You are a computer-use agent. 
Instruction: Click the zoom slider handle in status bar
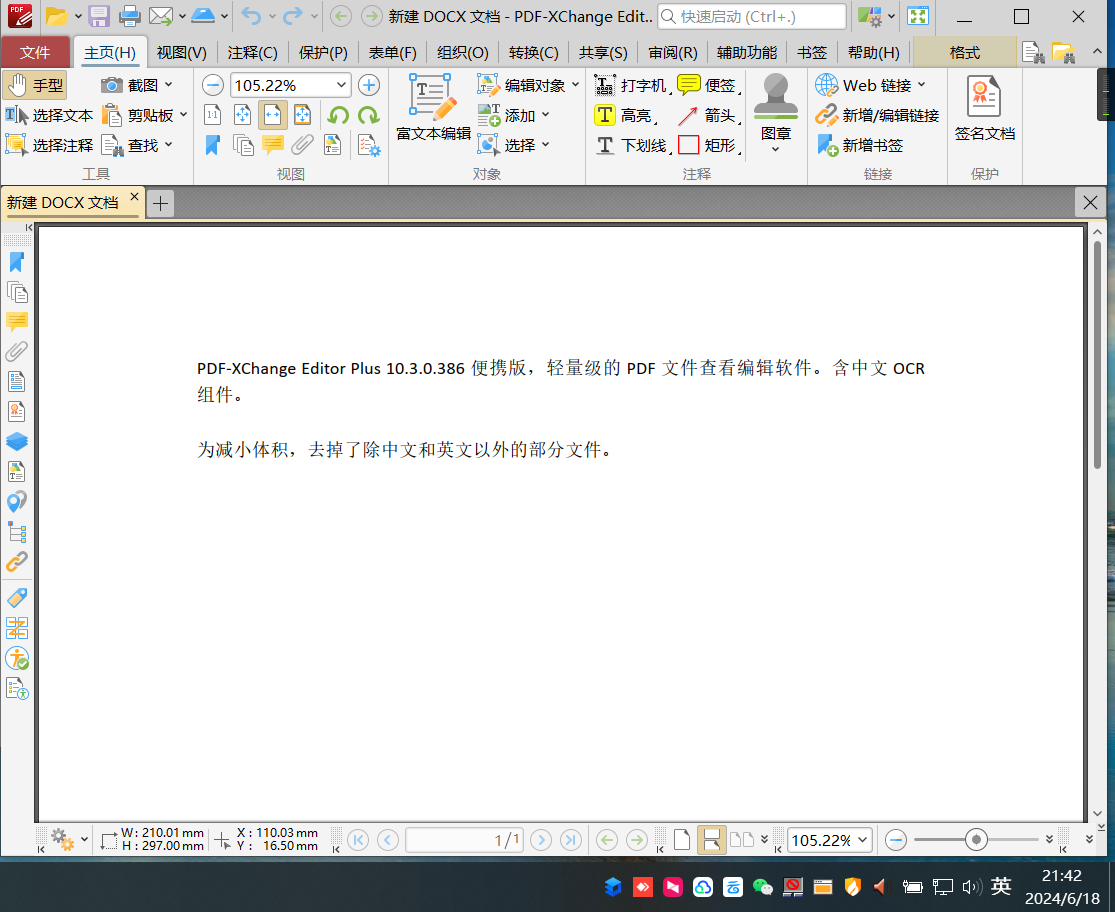pyautogui.click(x=976, y=840)
